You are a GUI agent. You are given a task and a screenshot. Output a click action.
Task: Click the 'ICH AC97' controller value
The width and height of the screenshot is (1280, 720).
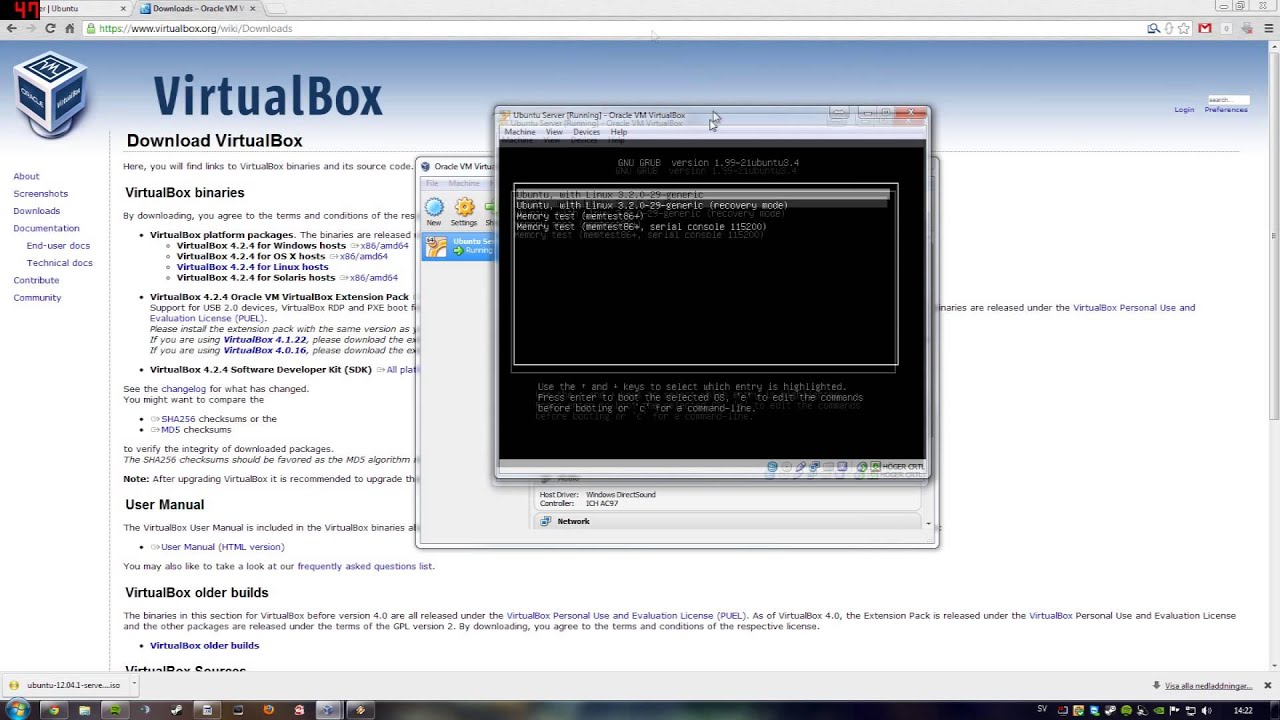[602, 504]
